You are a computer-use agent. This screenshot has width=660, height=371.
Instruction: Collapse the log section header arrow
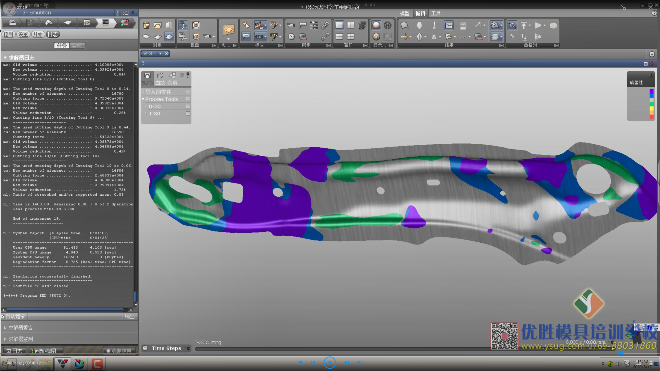(x=5, y=57)
